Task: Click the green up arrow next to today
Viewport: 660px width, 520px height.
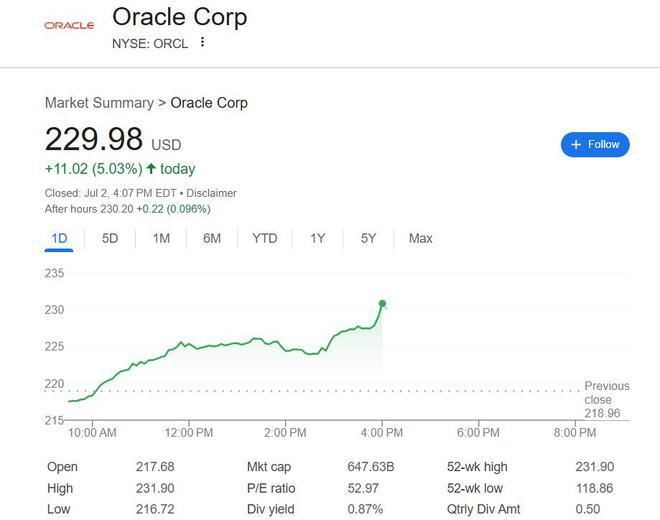Action: point(151,169)
